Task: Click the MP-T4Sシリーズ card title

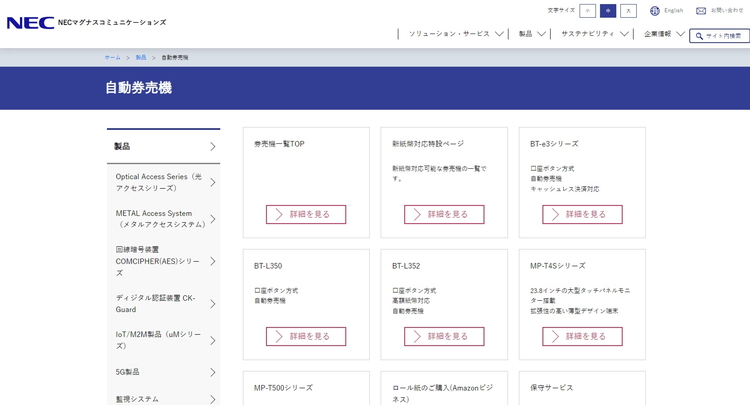Action: pos(557,266)
